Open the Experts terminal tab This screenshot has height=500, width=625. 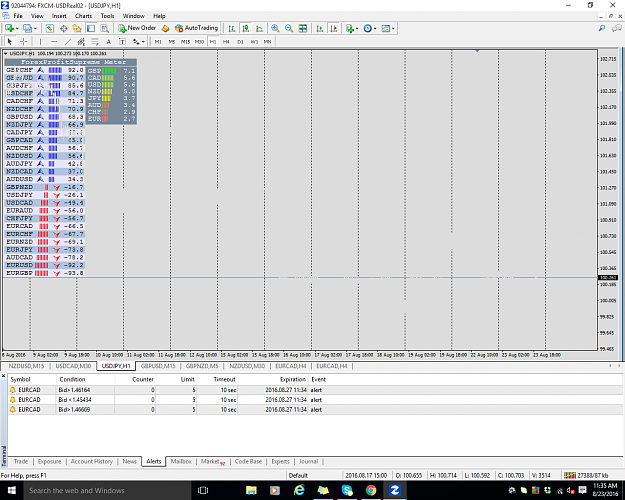[x=280, y=461]
